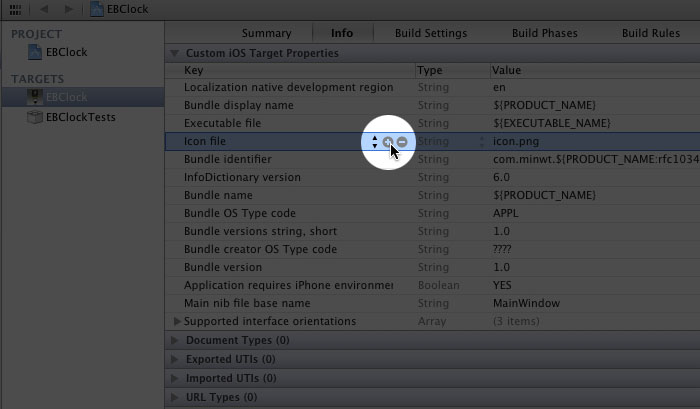Select the Info tab
This screenshot has width=700, height=409.
click(342, 33)
